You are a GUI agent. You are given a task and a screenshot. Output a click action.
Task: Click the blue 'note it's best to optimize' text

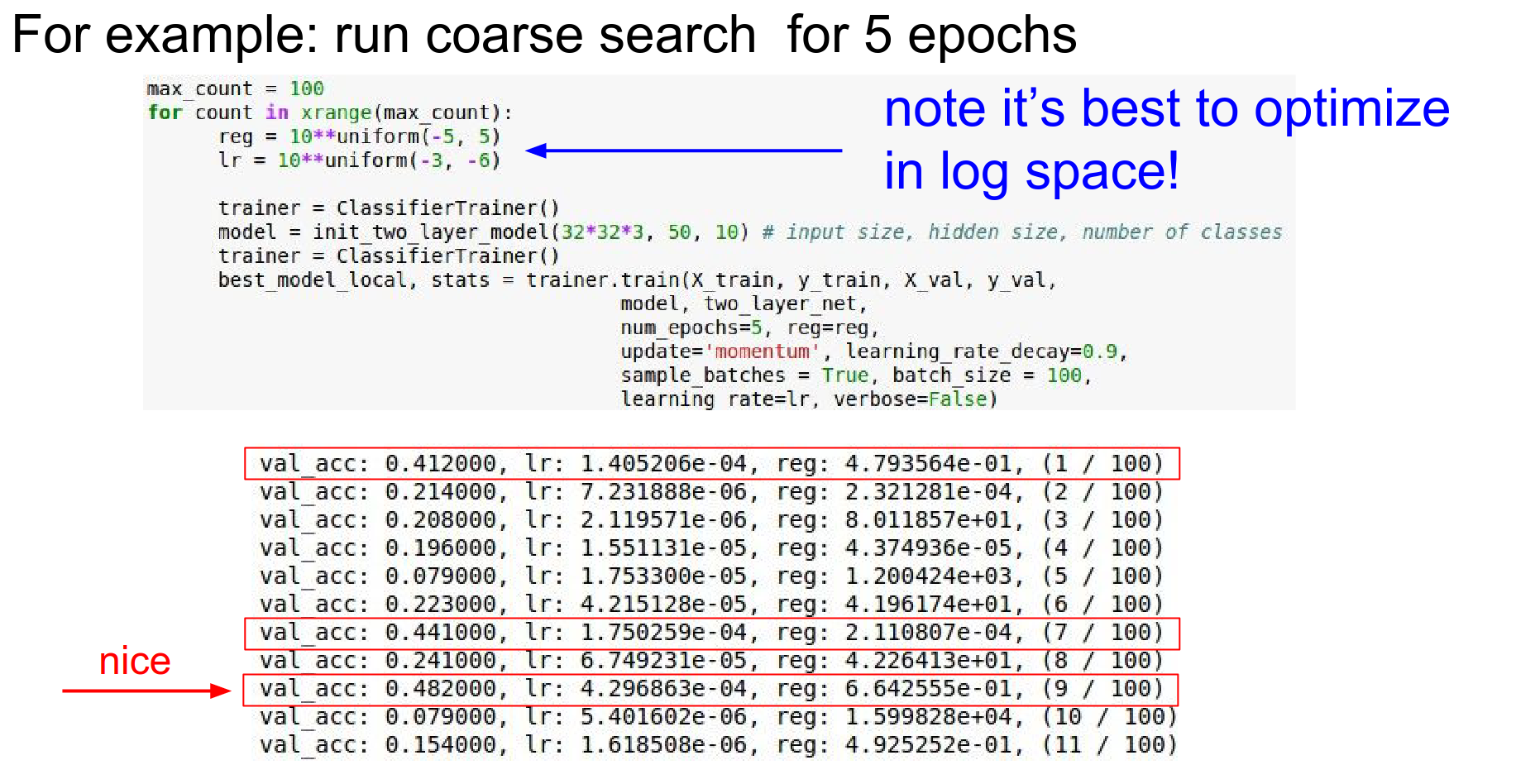point(1166,109)
